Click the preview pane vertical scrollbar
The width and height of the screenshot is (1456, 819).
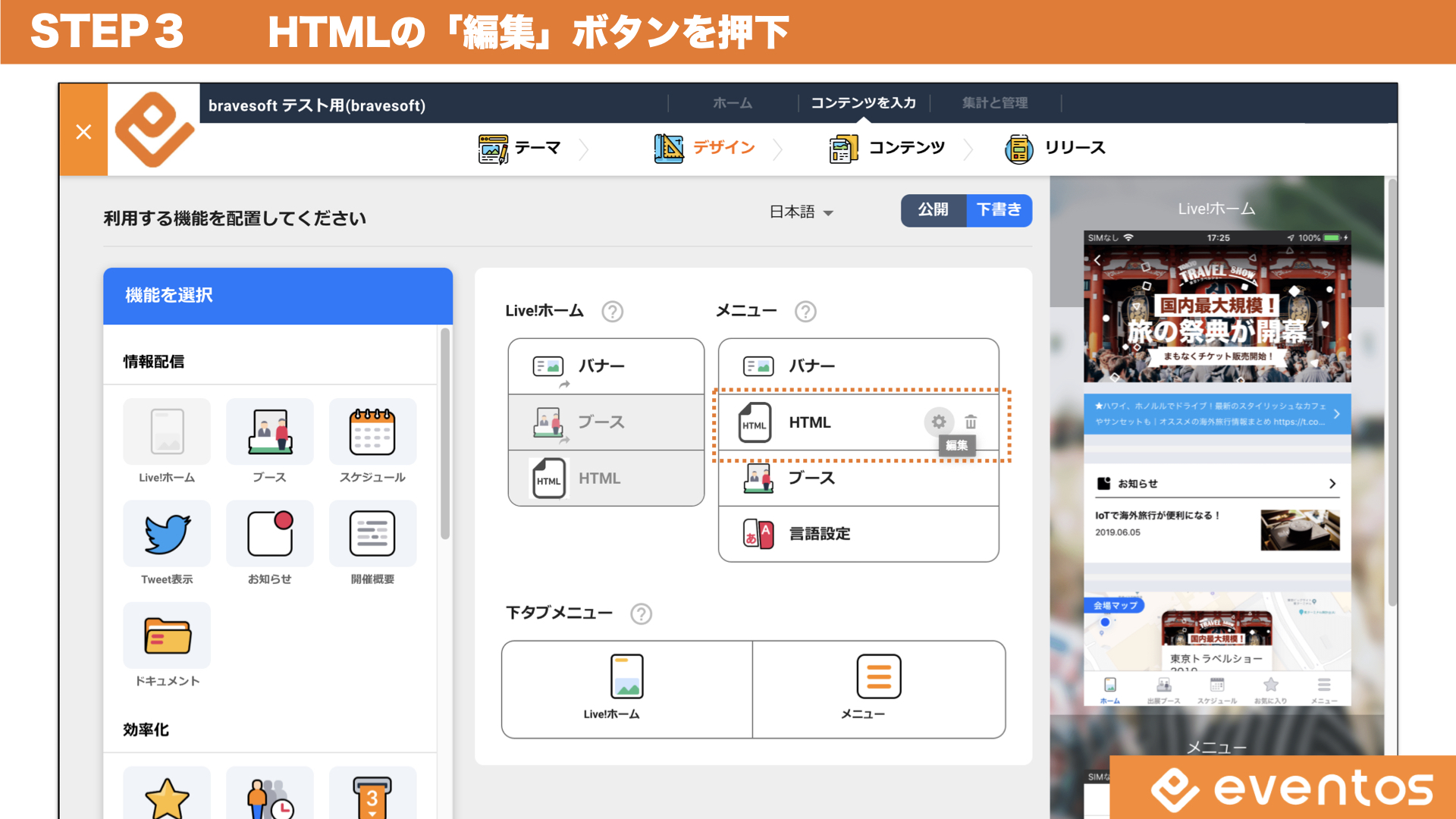tap(1392, 392)
